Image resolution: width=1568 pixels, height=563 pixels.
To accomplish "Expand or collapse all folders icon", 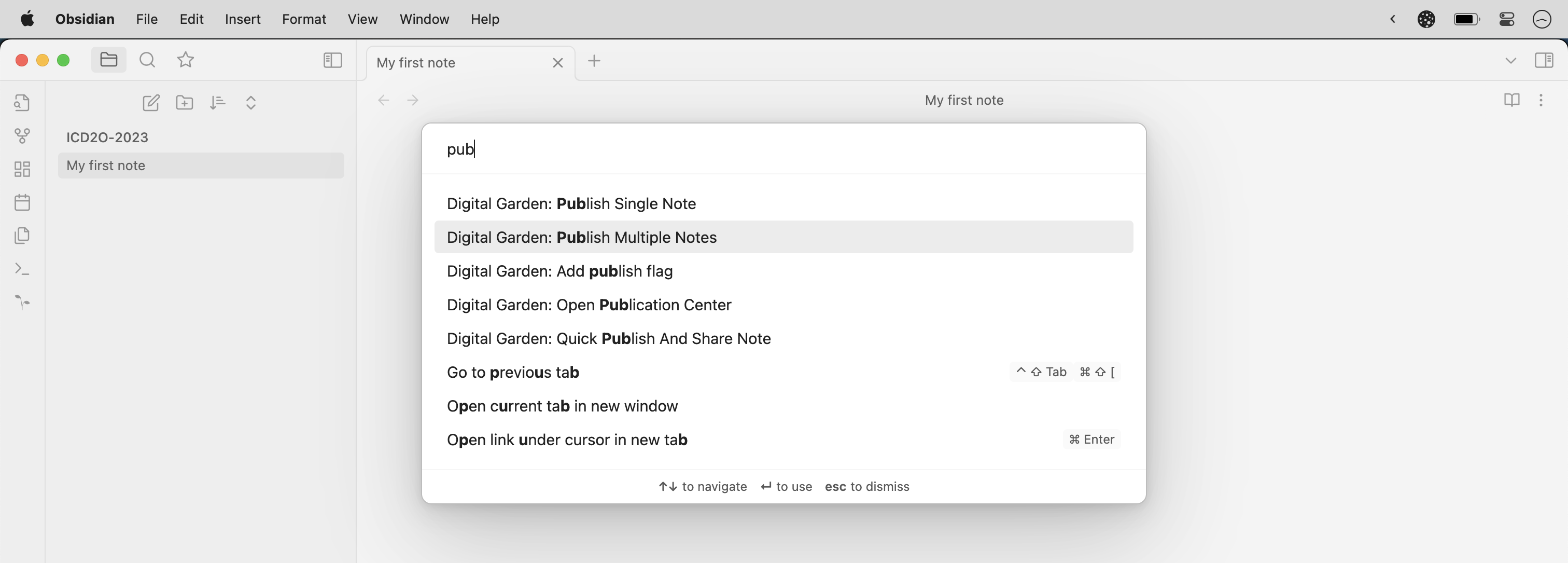I will [251, 102].
